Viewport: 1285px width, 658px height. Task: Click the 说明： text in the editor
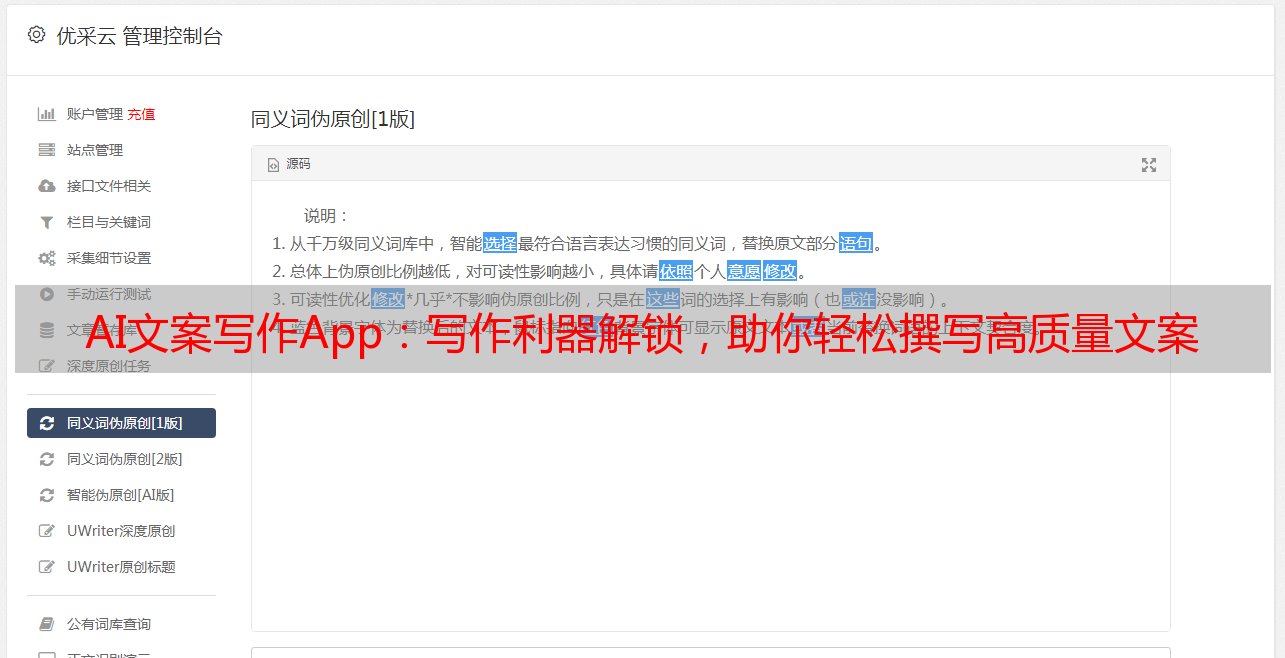tap(327, 215)
